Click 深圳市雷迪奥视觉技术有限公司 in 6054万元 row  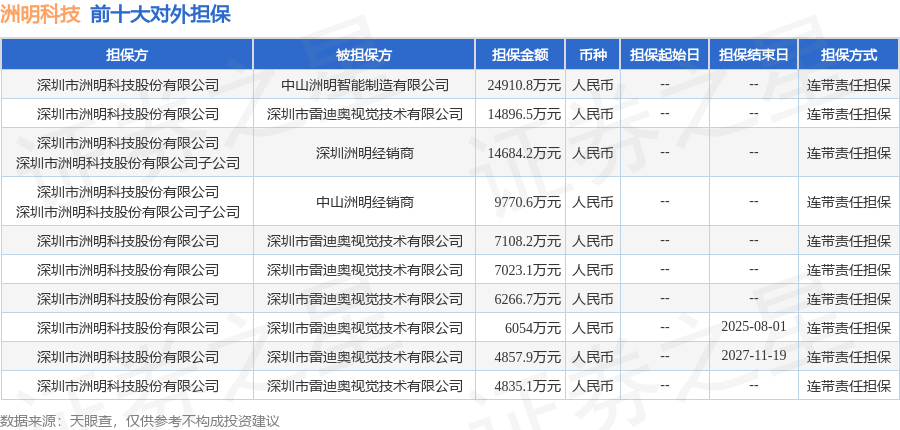364,328
